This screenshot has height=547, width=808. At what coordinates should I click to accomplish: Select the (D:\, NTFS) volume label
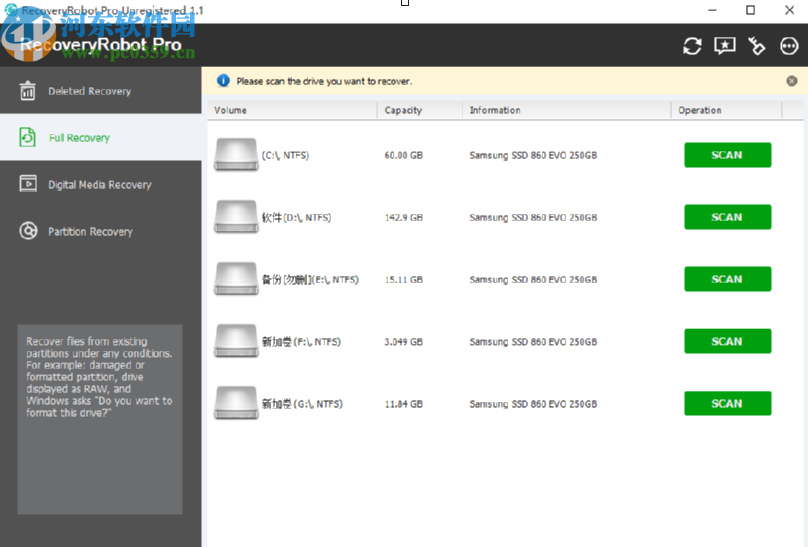tap(296, 217)
